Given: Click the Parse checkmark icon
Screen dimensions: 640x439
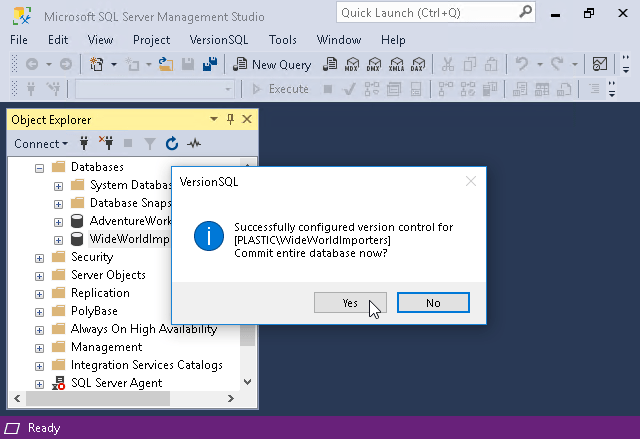Looking at the screenshot, I should [x=349, y=89].
